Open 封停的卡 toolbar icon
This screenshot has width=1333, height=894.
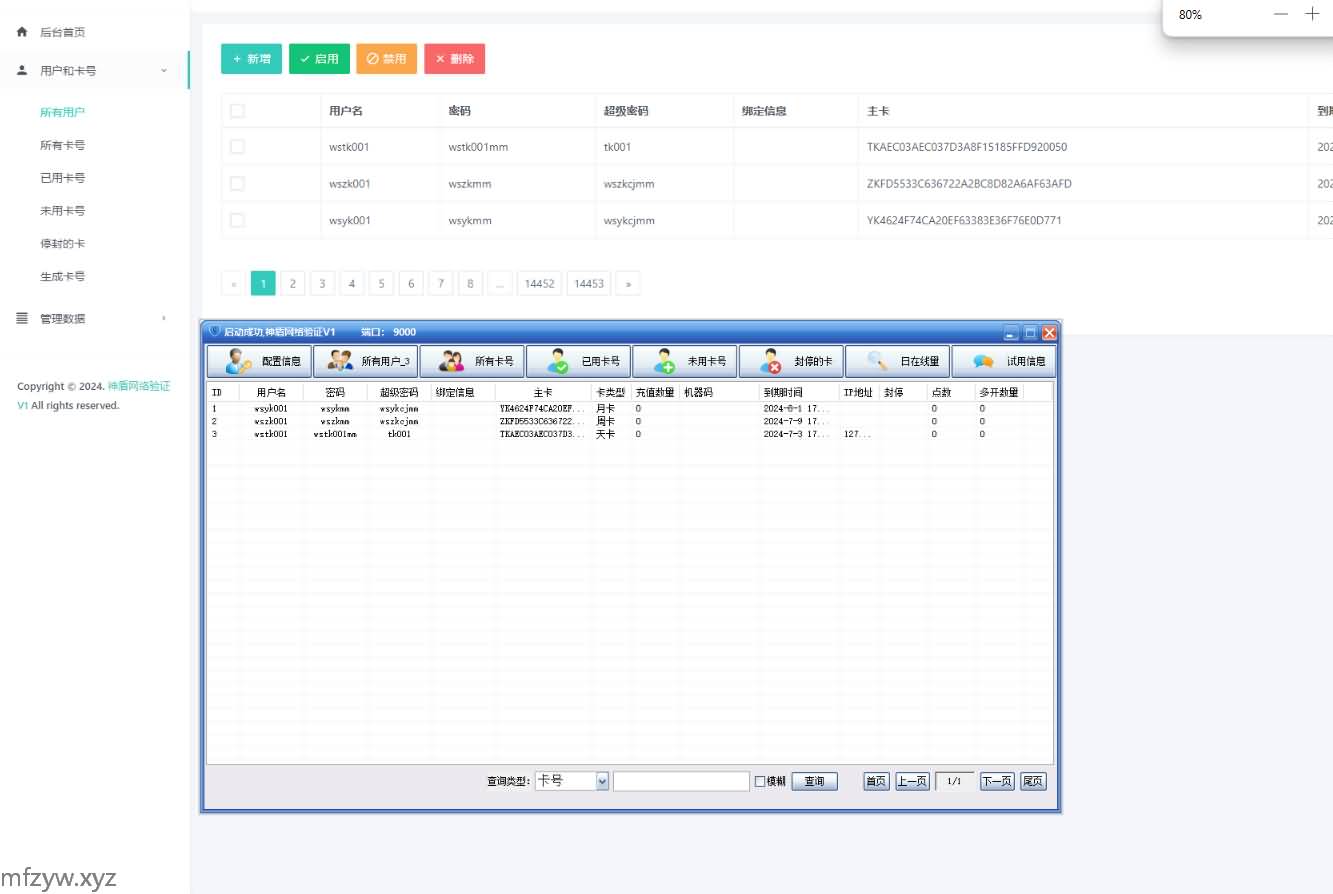[769, 361]
